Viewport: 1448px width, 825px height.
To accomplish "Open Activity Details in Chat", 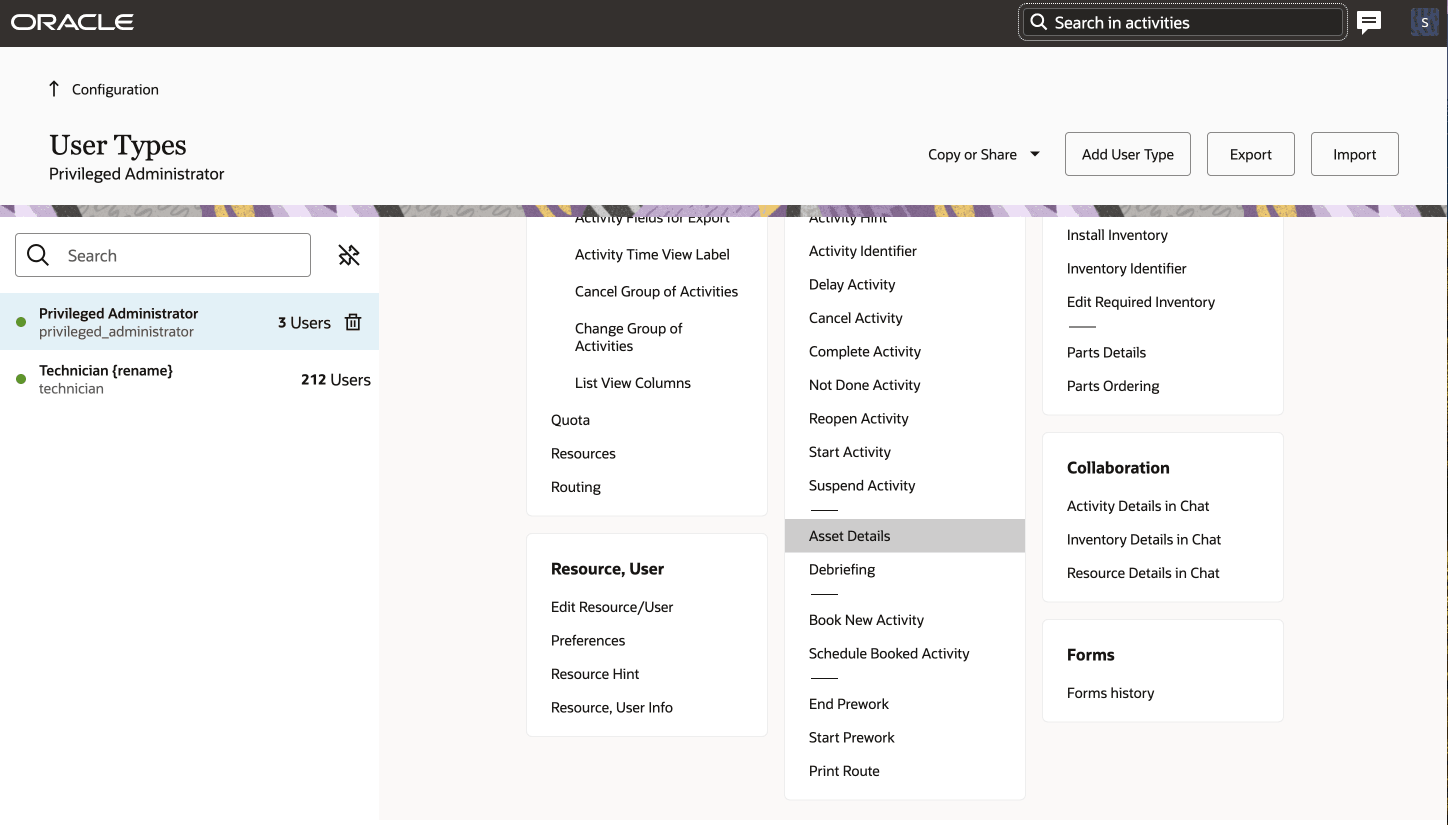I will pyautogui.click(x=1138, y=506).
